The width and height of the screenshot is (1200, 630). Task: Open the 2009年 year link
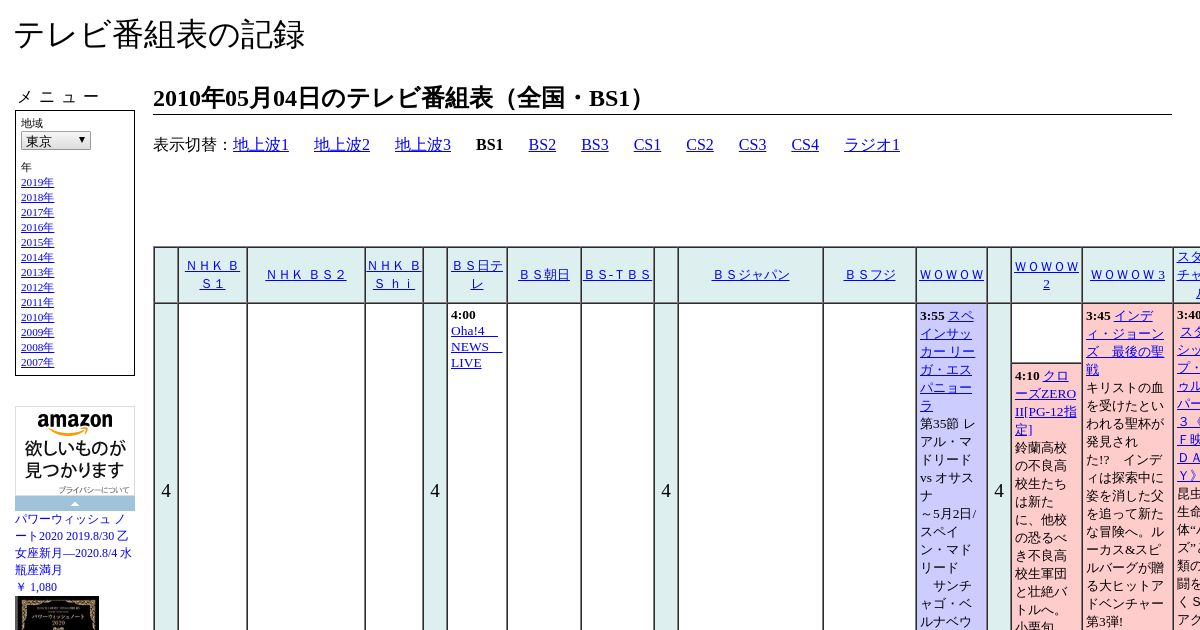pos(37,333)
